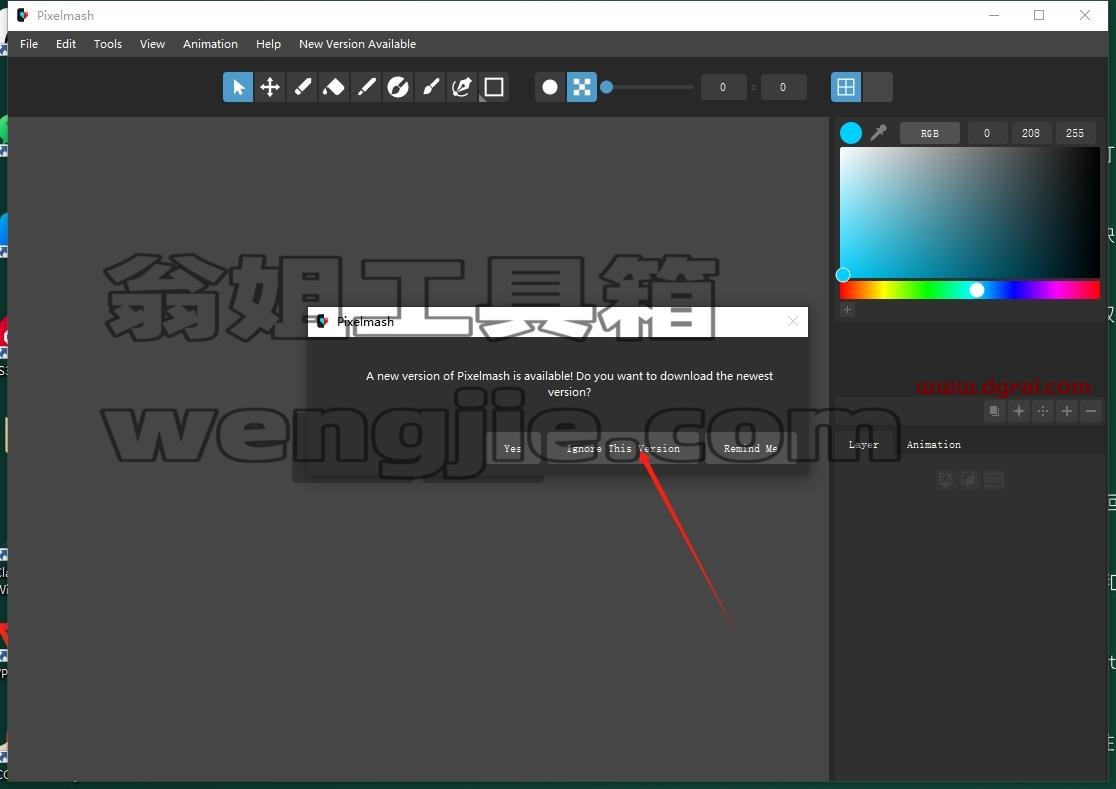Click the eyedropper color picker icon
Image resolution: width=1116 pixels, height=789 pixels.
[879, 132]
